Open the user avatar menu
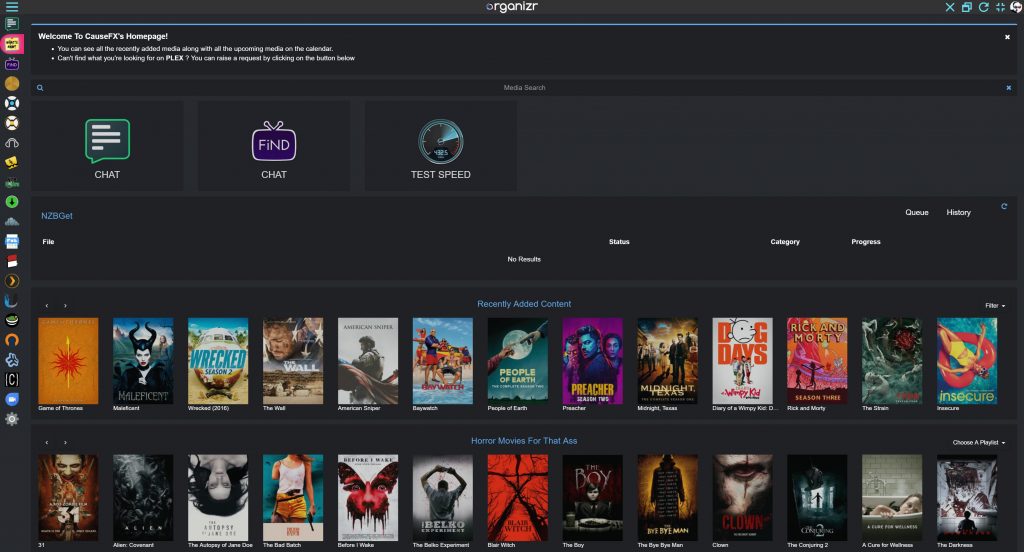The image size is (1024, 552). (1017, 7)
